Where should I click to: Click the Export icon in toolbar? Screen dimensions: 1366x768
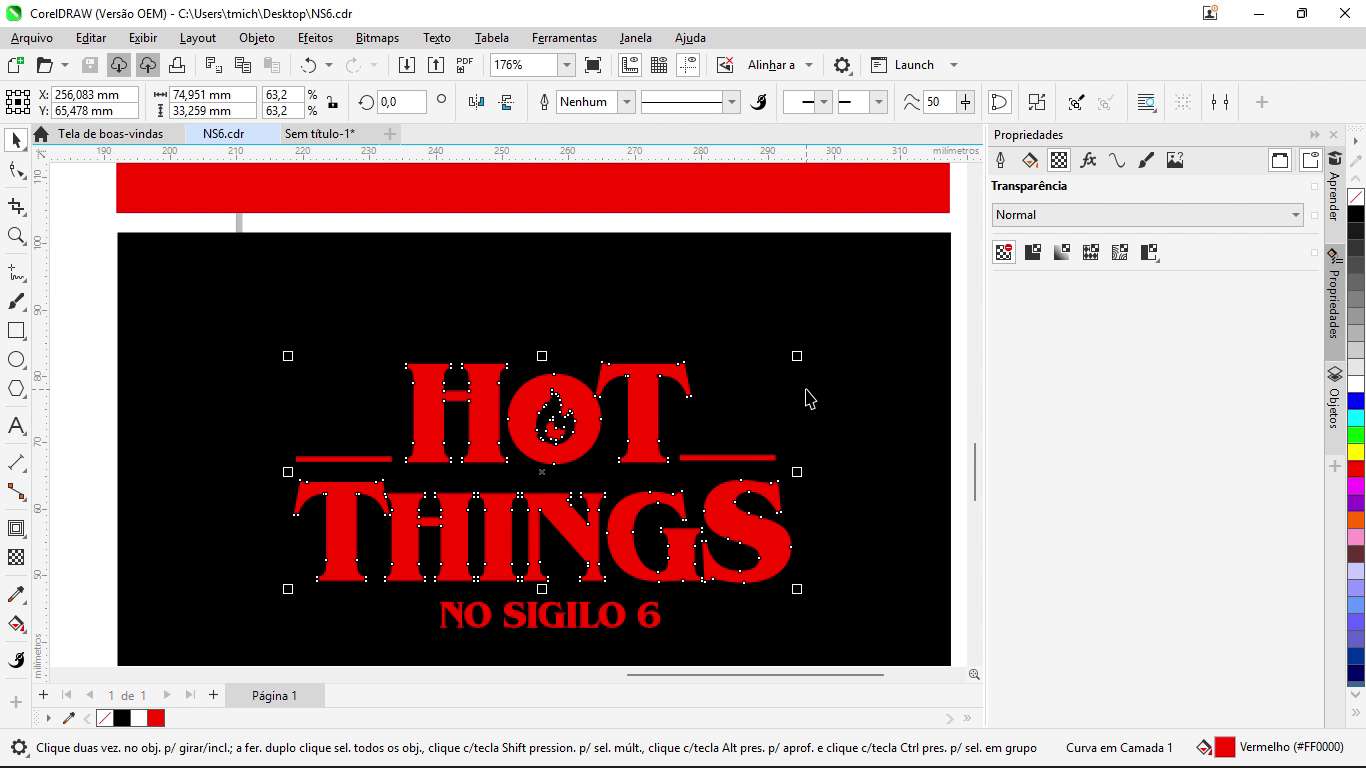coord(436,65)
